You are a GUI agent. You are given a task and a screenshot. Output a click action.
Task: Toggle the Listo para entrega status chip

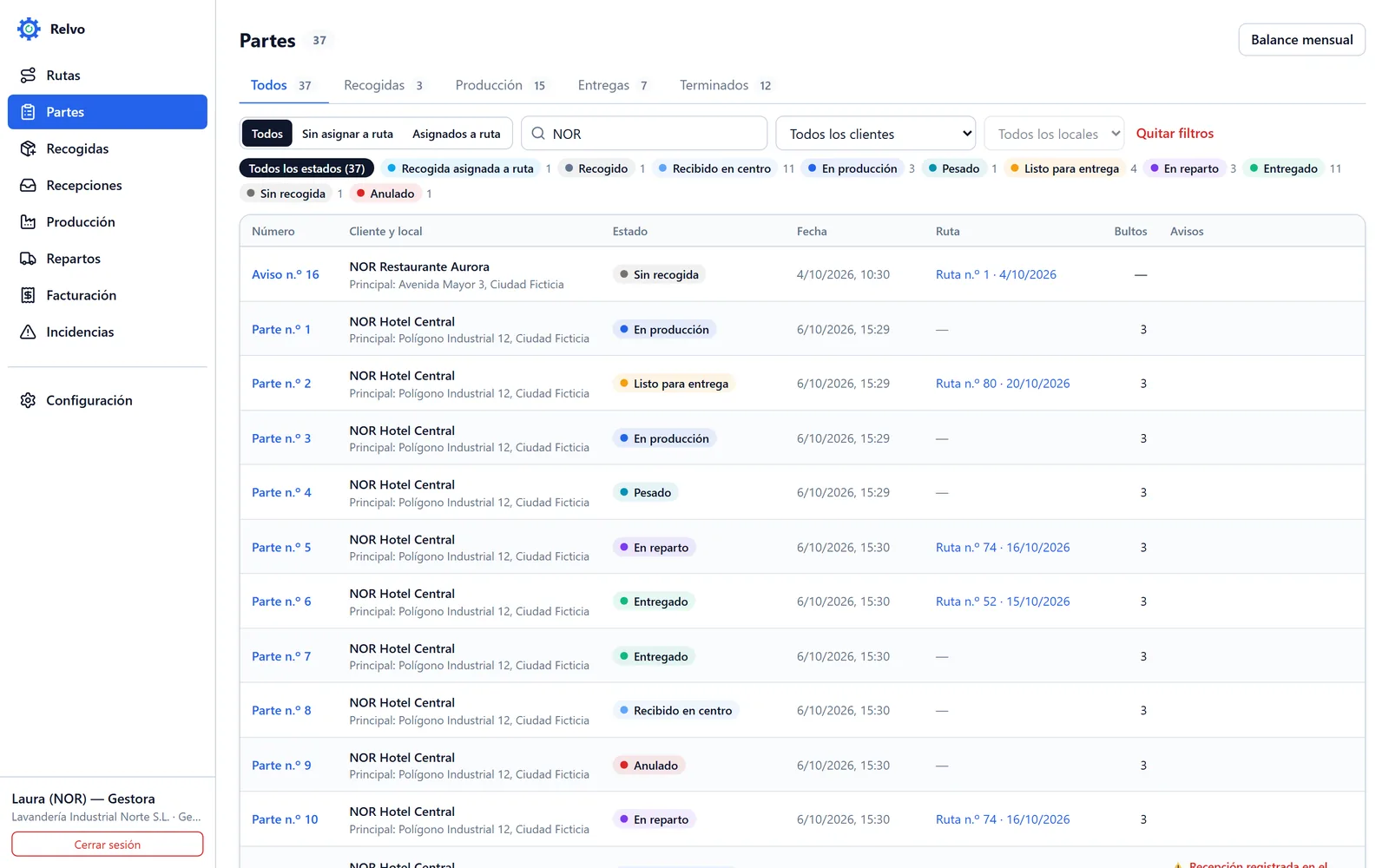[1064, 168]
